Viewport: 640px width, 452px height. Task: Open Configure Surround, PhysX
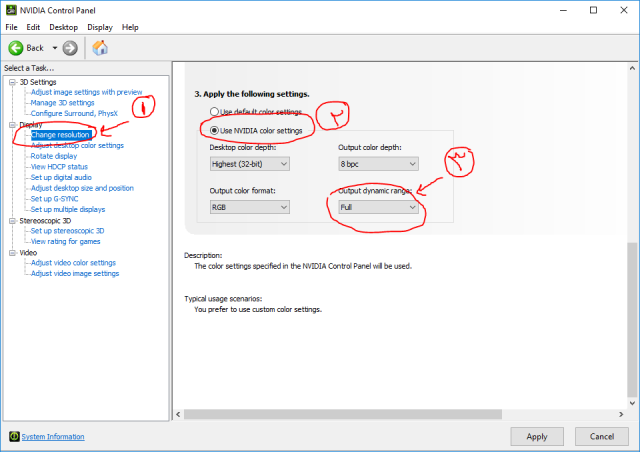point(74,114)
